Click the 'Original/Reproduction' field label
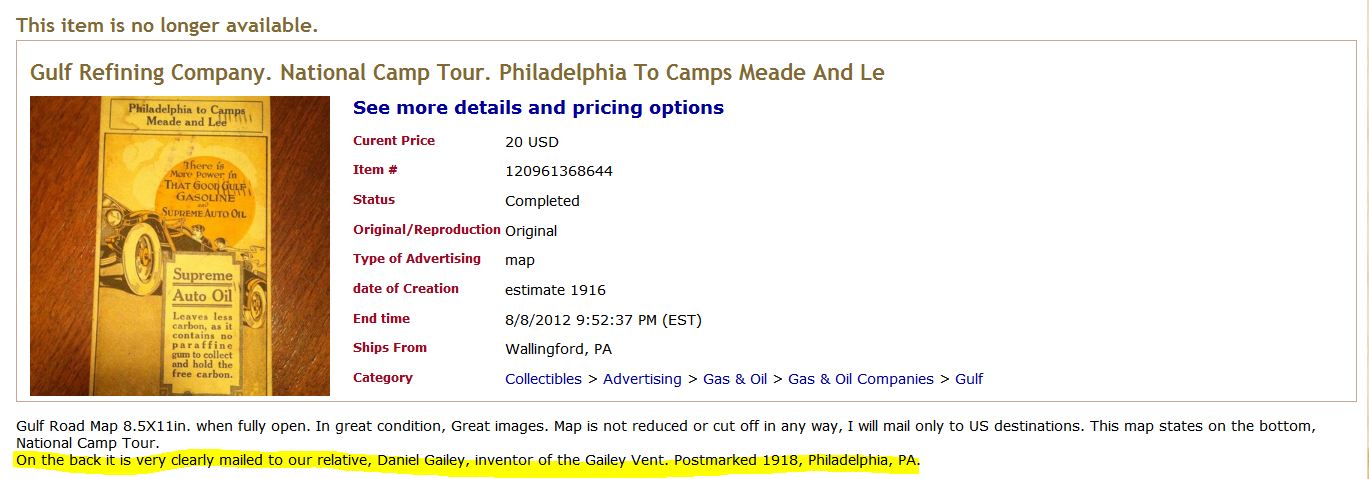Viewport: 1369px width, 479px height. [426, 230]
